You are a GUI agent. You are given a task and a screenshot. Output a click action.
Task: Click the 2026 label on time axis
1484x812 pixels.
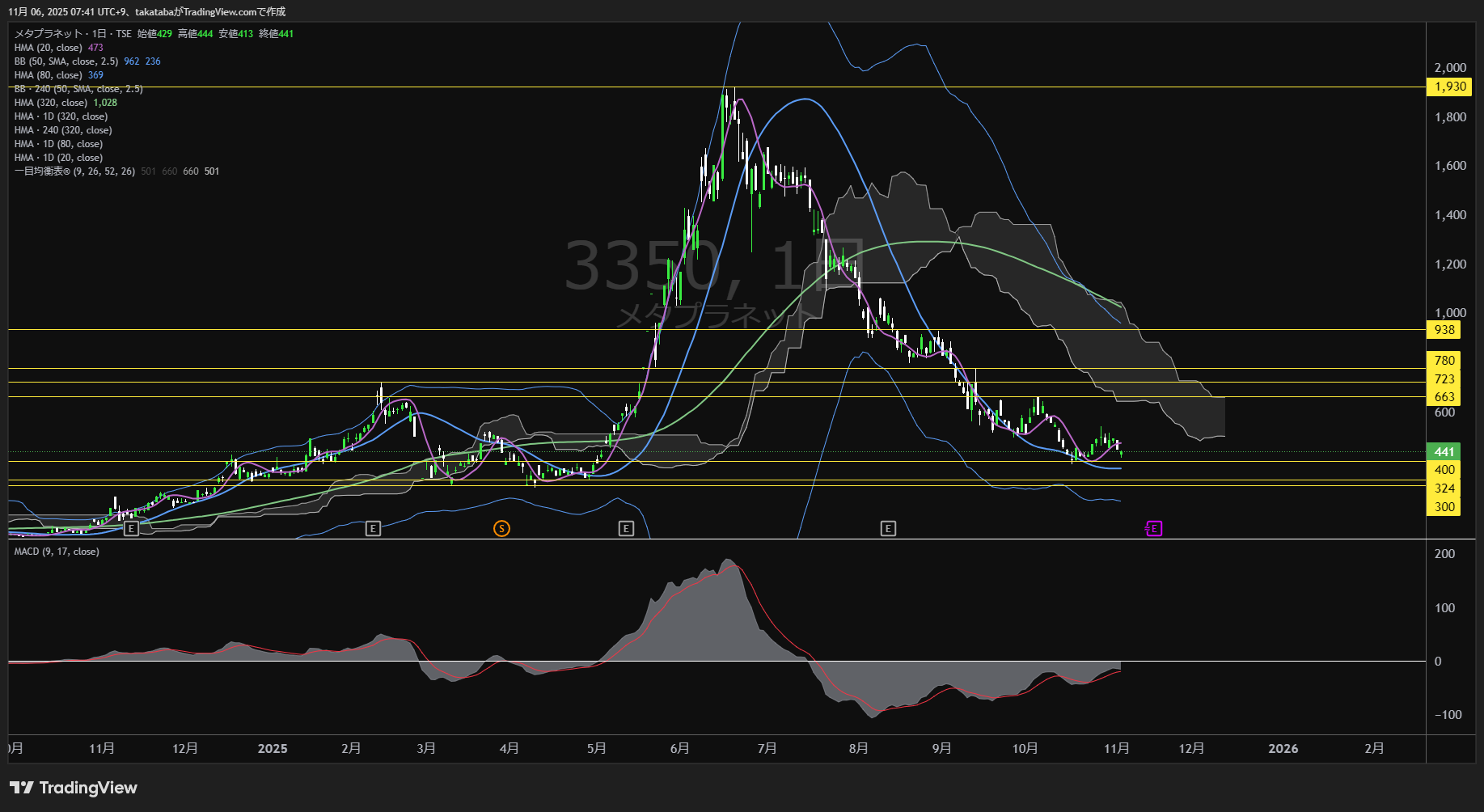(x=1283, y=749)
